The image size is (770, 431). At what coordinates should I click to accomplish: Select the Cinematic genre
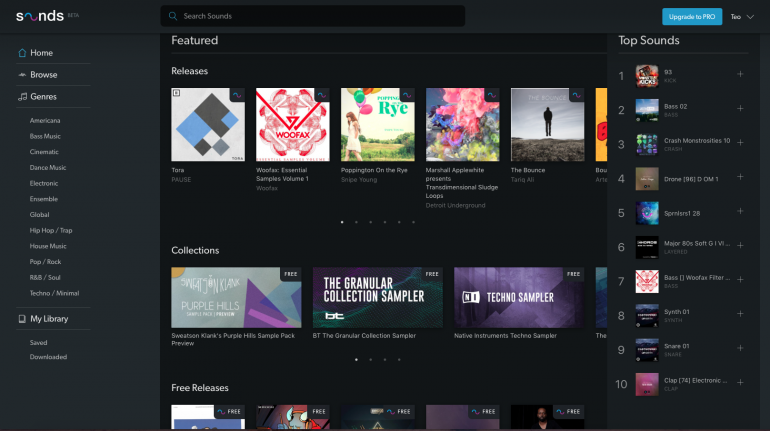click(44, 152)
